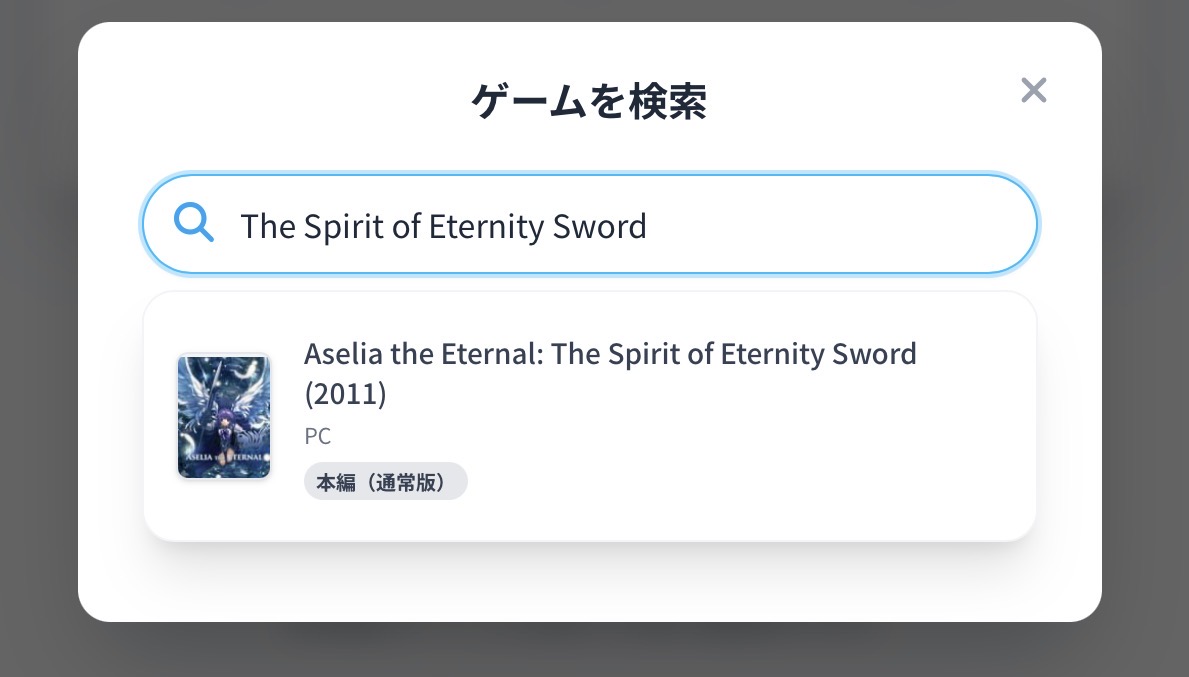Click the ゲームを検索 dialog heading

click(589, 101)
